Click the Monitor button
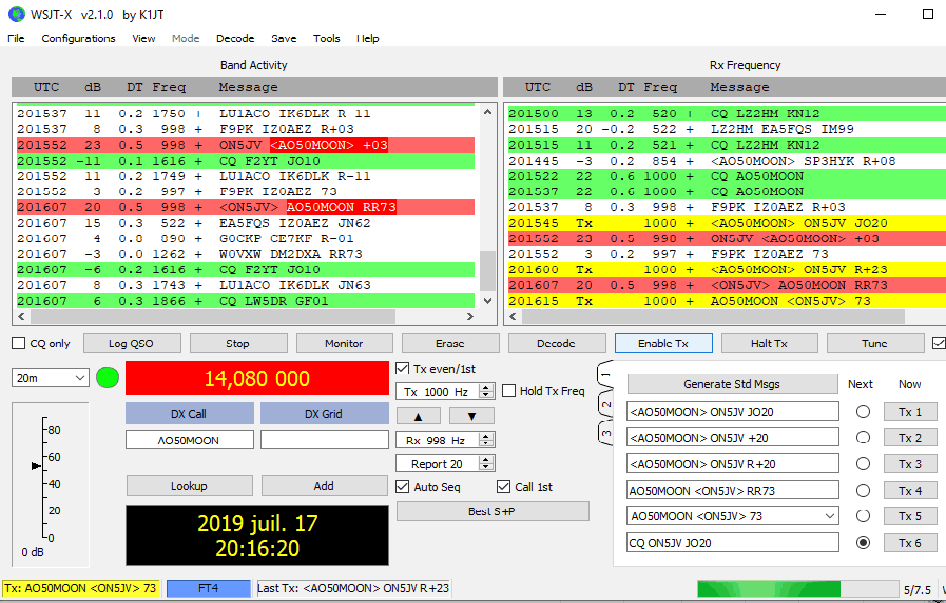 pos(344,343)
